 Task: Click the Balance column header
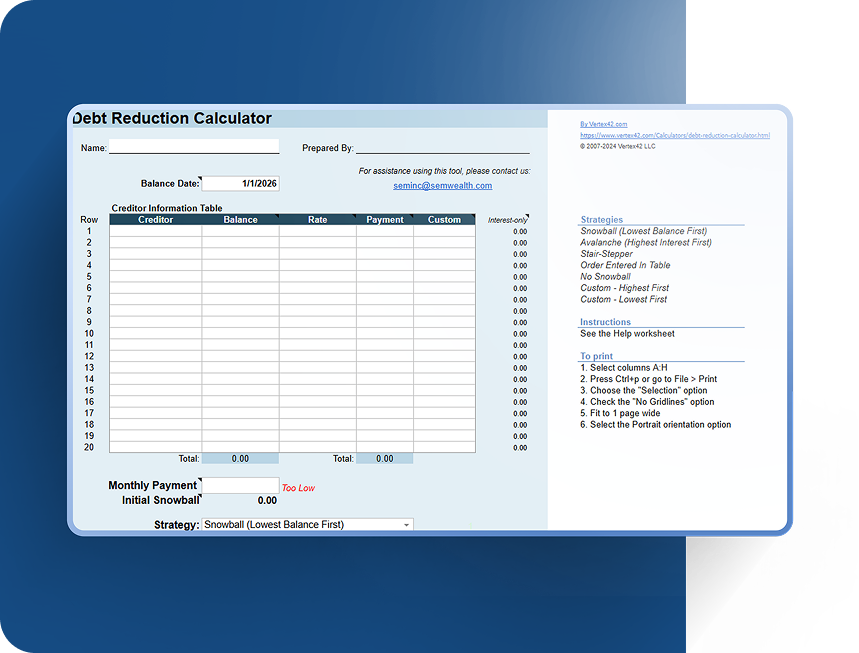coord(240,220)
